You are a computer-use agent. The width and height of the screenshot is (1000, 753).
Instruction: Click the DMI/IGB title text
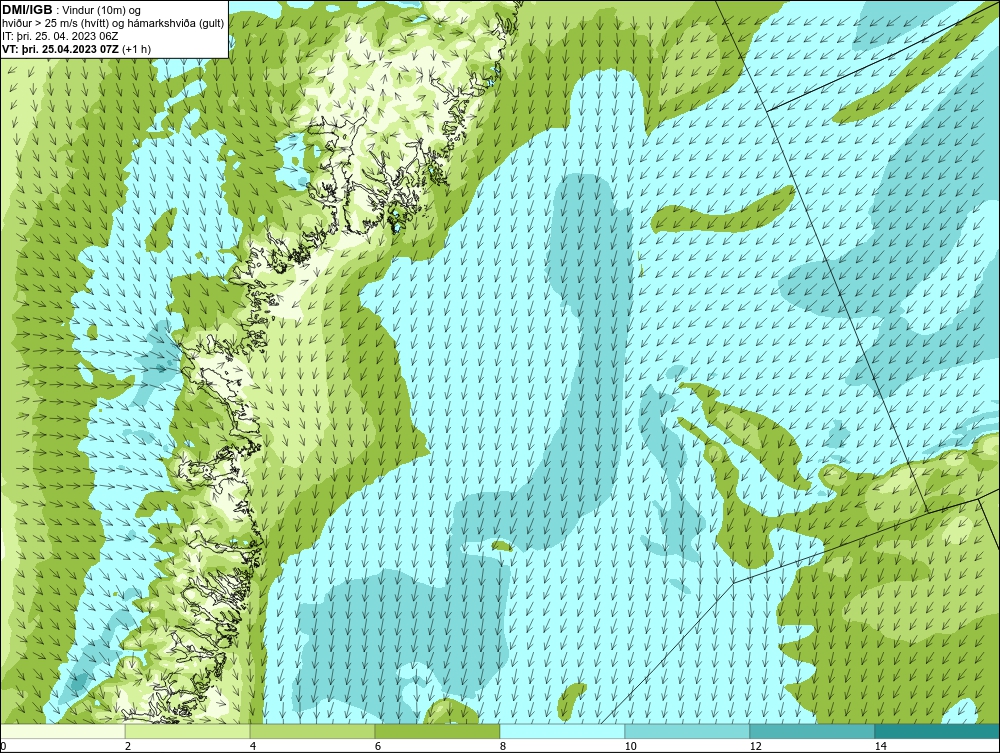coord(27,10)
